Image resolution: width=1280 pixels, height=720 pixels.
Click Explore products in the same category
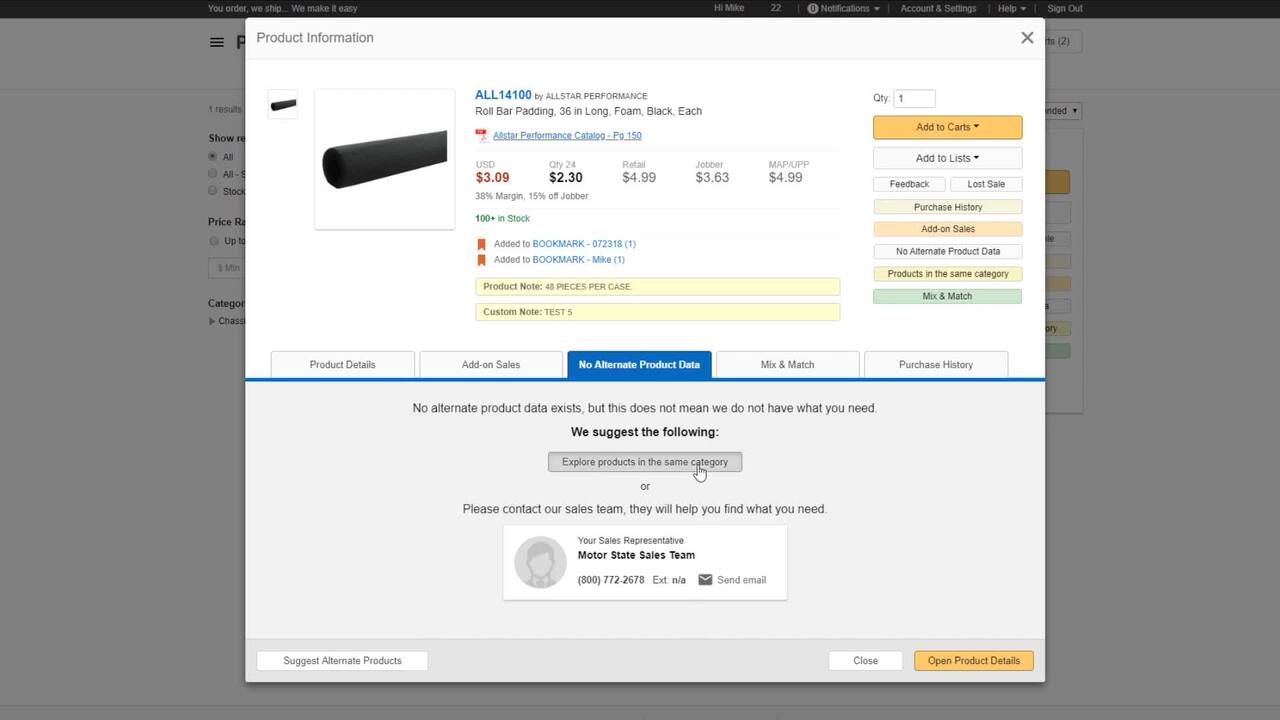pos(645,462)
